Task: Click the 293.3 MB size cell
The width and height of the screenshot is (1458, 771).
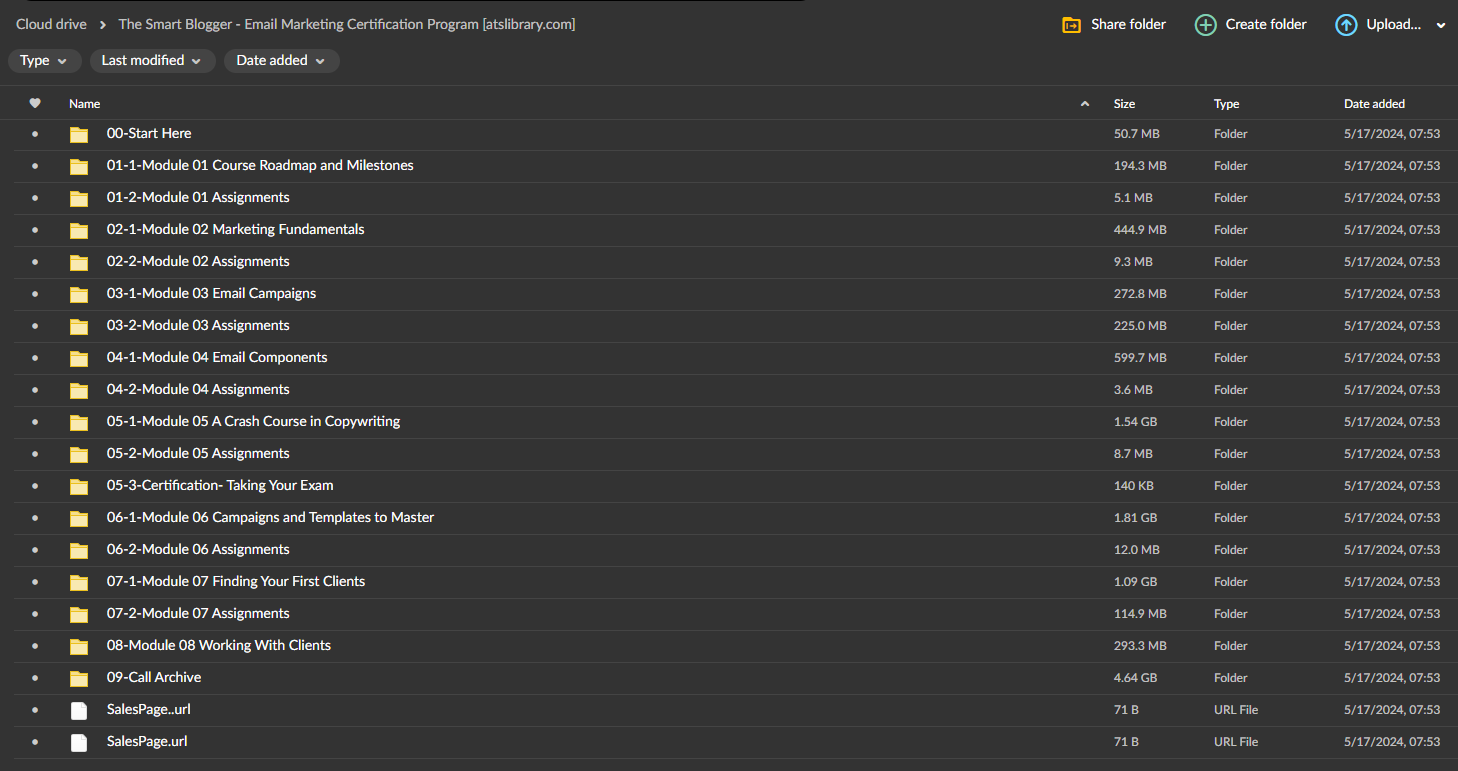Action: click(x=1140, y=646)
